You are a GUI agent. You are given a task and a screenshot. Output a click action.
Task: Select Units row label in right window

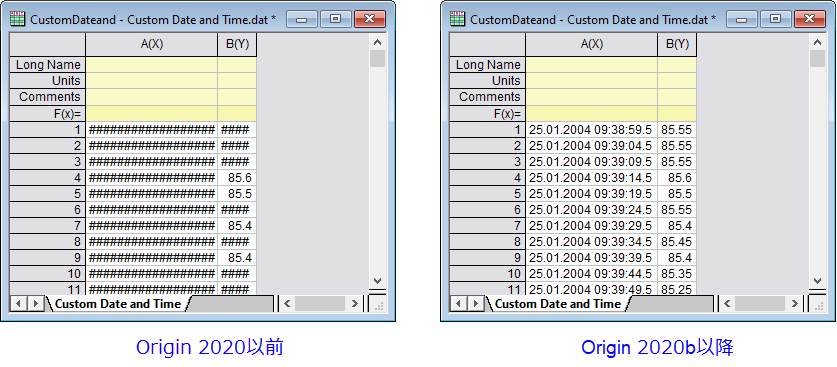(488, 81)
